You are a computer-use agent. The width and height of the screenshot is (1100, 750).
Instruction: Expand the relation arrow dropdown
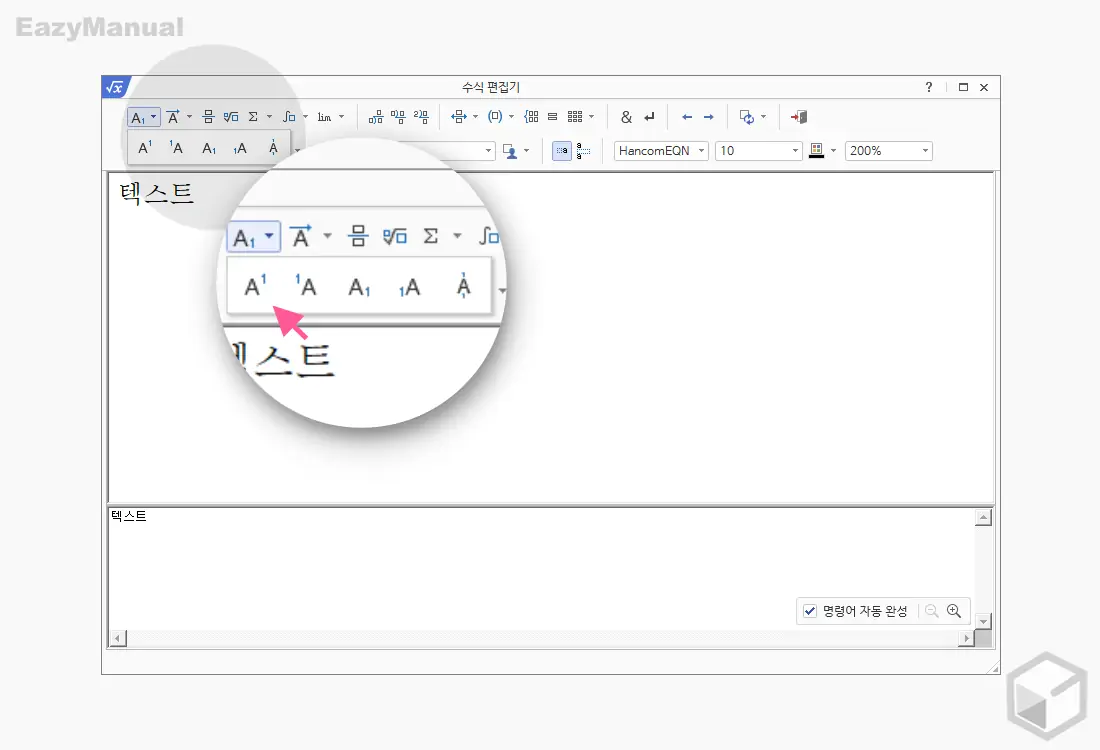coord(476,117)
